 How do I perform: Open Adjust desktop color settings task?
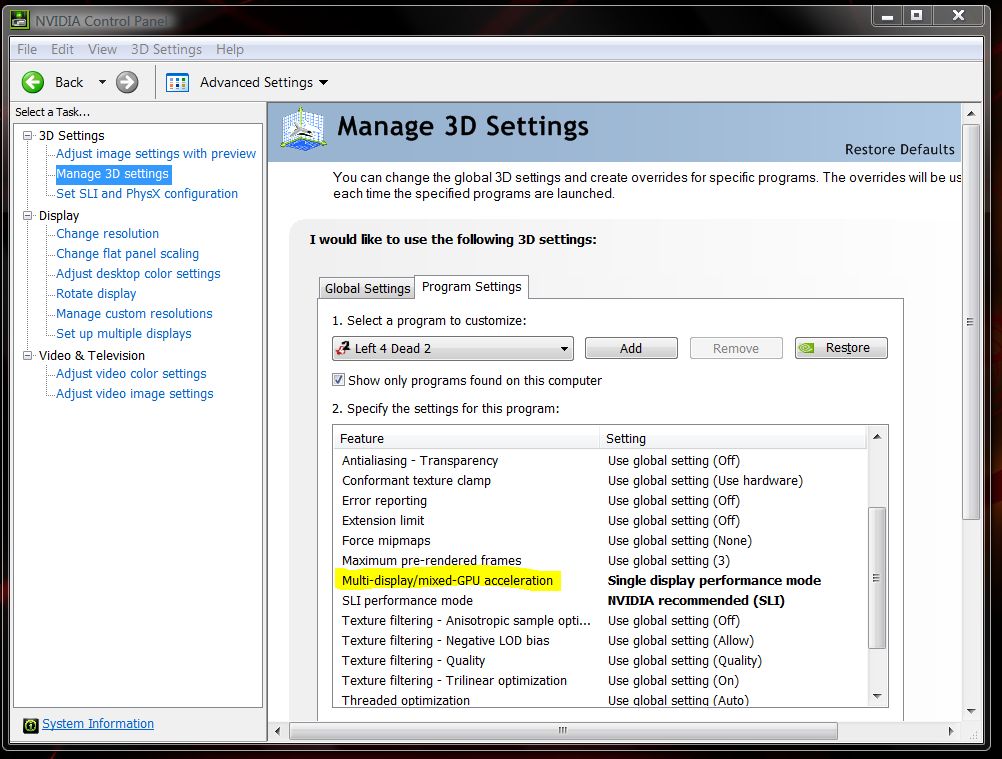[x=138, y=273]
